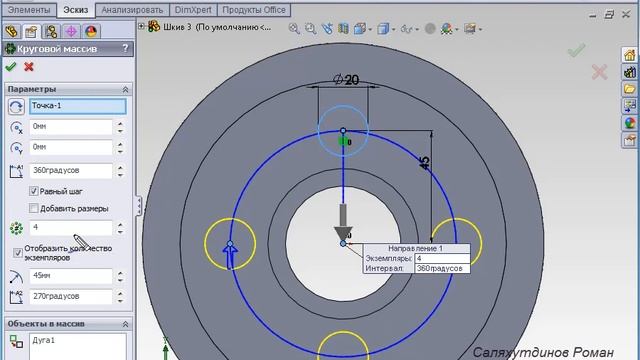Cancel circular pattern with red X

point(29,67)
